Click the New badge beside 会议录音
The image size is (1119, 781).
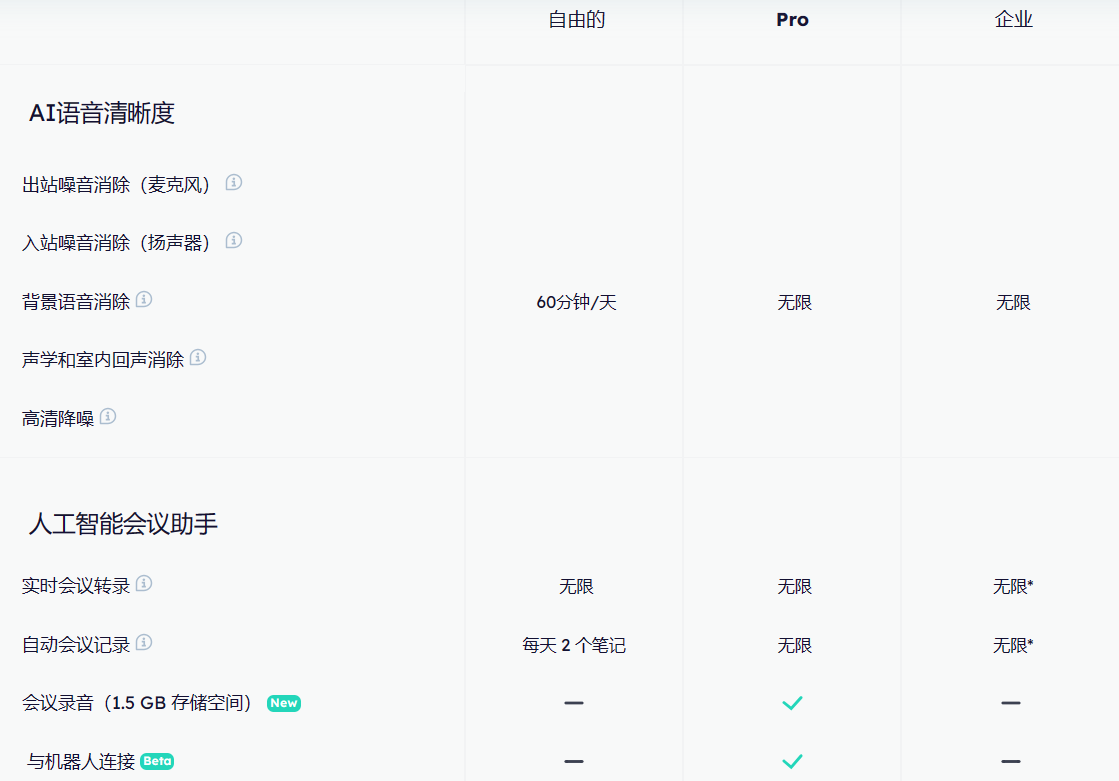[284, 703]
